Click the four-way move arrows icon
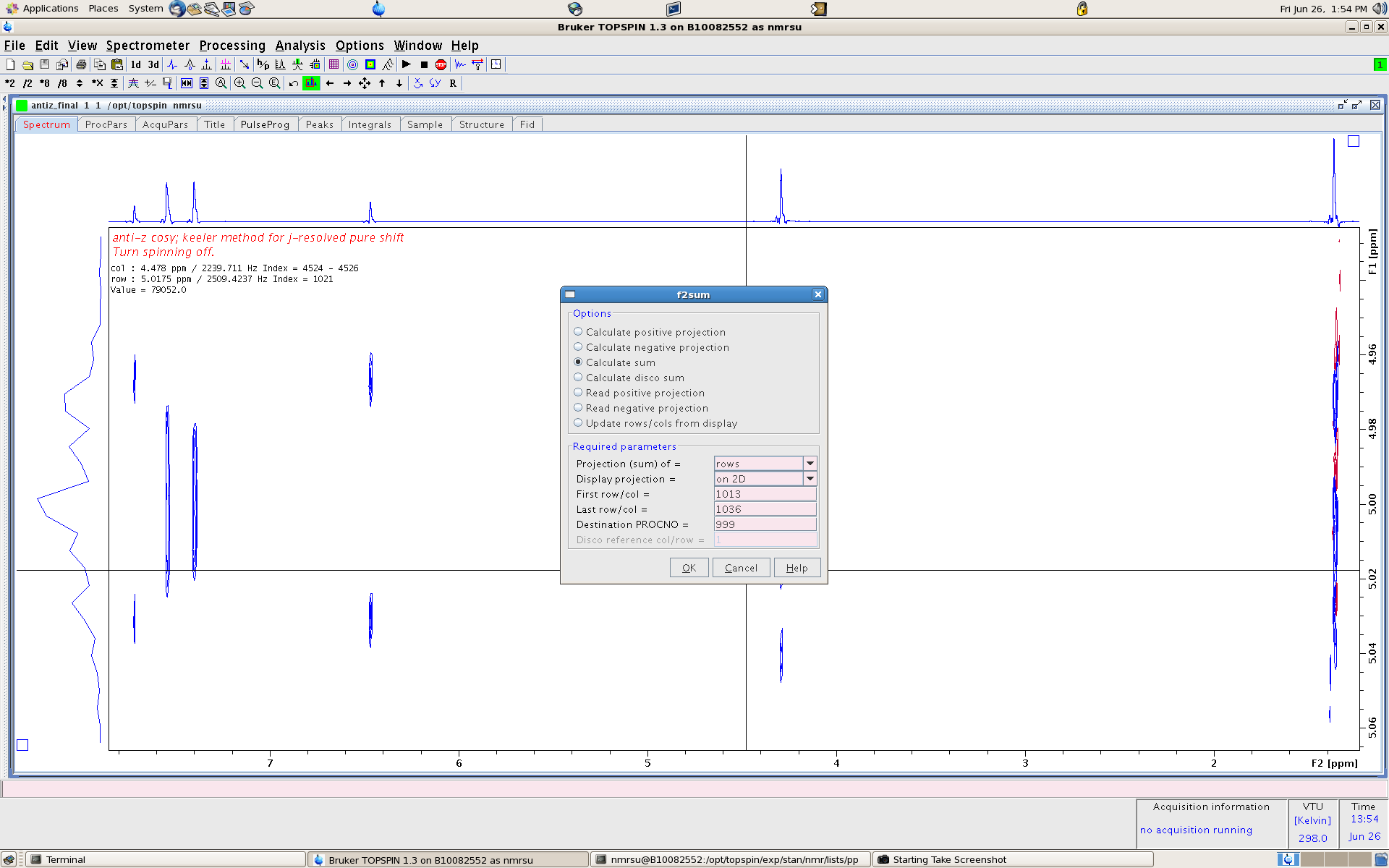Viewport: 1389px width, 868px height. [365, 83]
